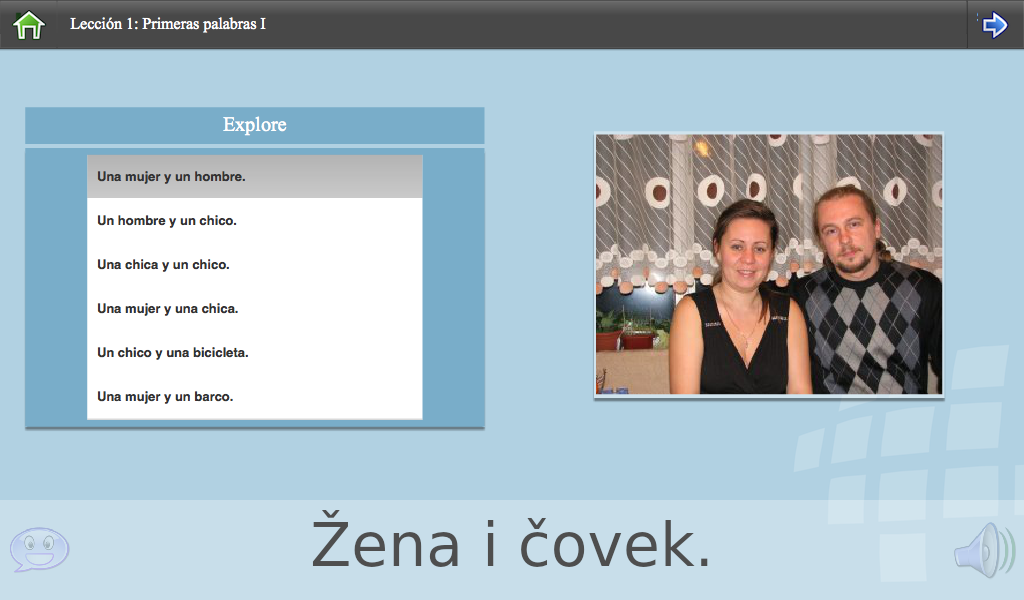The image size is (1024, 600).
Task: Play audio with the speaker icon
Action: tap(985, 550)
